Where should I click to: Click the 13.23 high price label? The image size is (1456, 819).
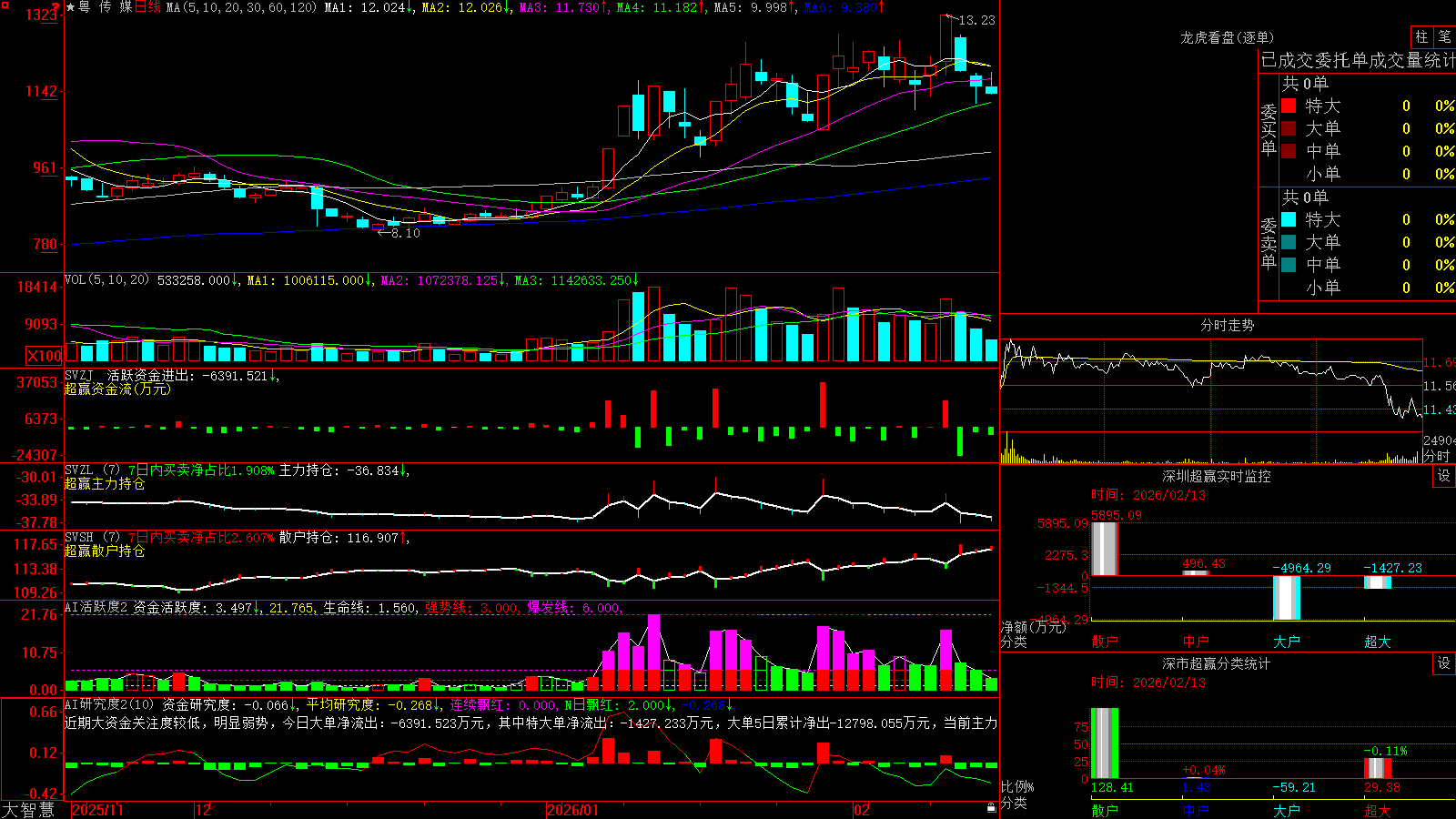tap(977, 20)
